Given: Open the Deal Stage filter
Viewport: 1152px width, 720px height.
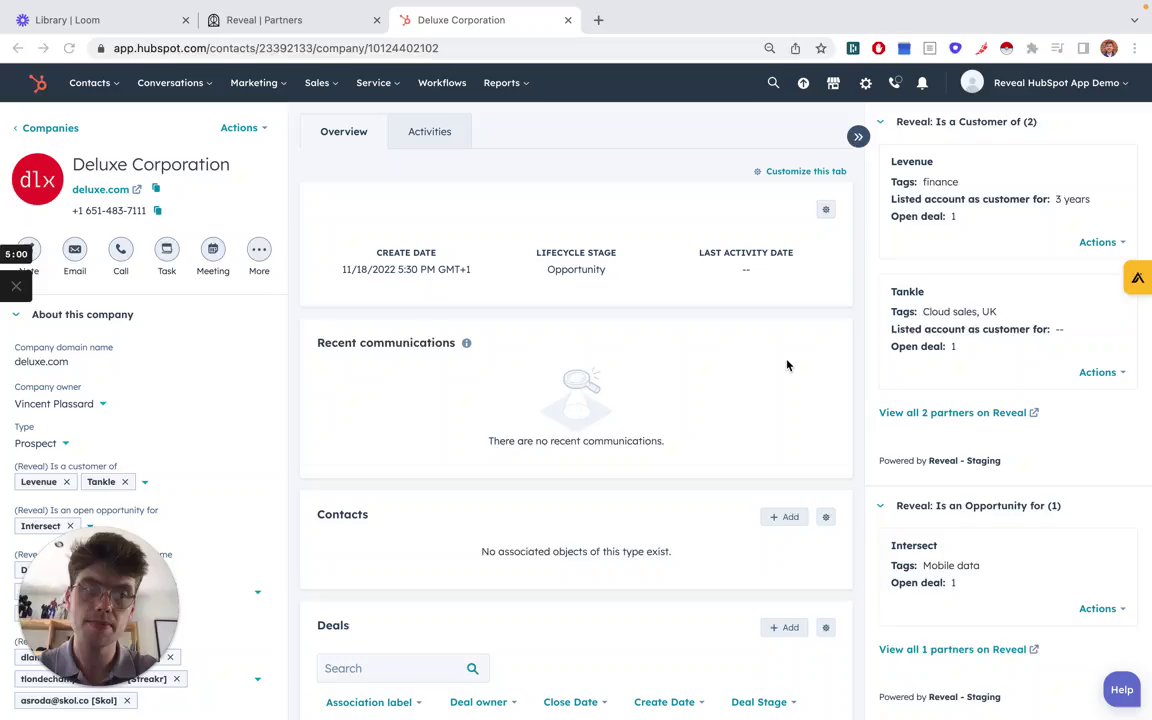Looking at the screenshot, I should pos(764,702).
